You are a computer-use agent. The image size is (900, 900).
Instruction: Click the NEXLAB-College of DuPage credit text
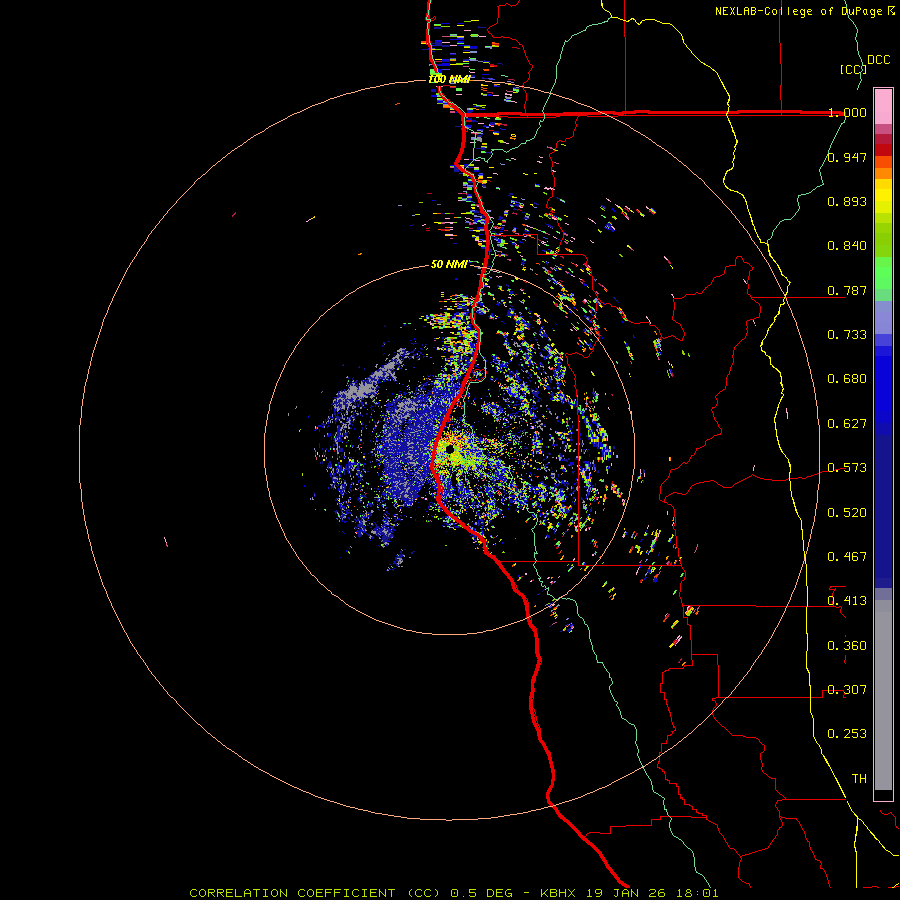pos(805,11)
